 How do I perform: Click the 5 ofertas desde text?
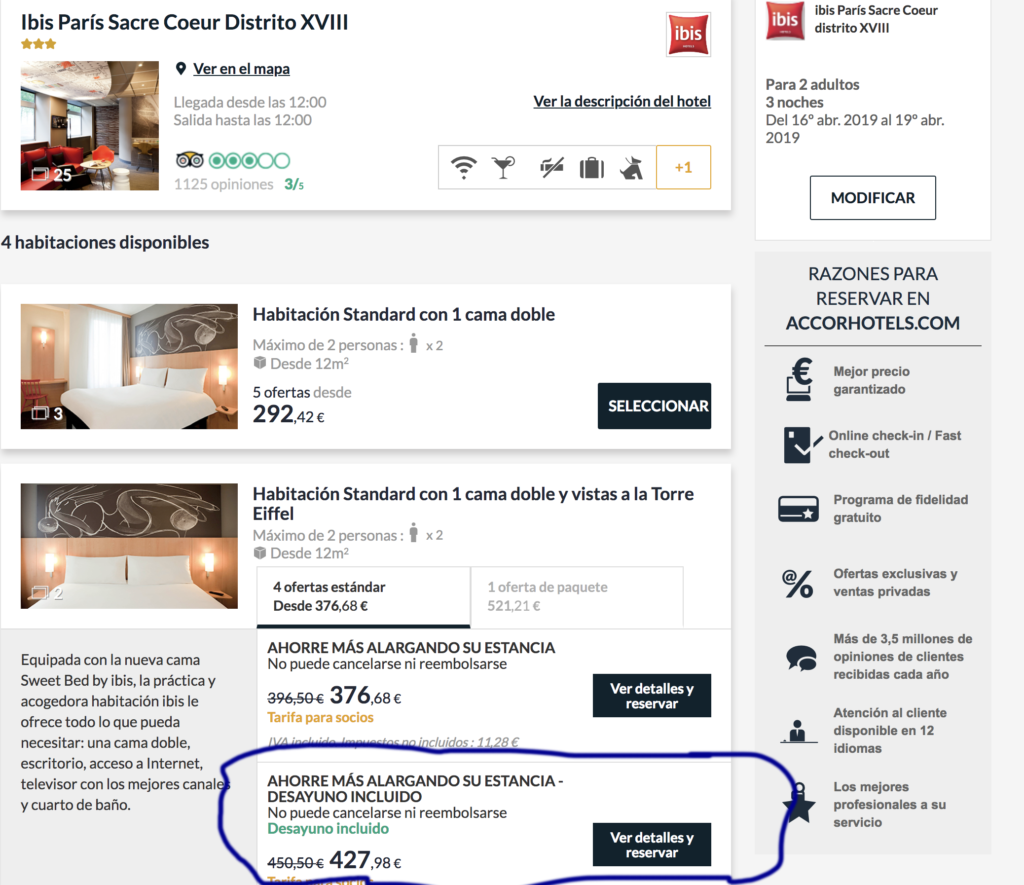tap(302, 392)
